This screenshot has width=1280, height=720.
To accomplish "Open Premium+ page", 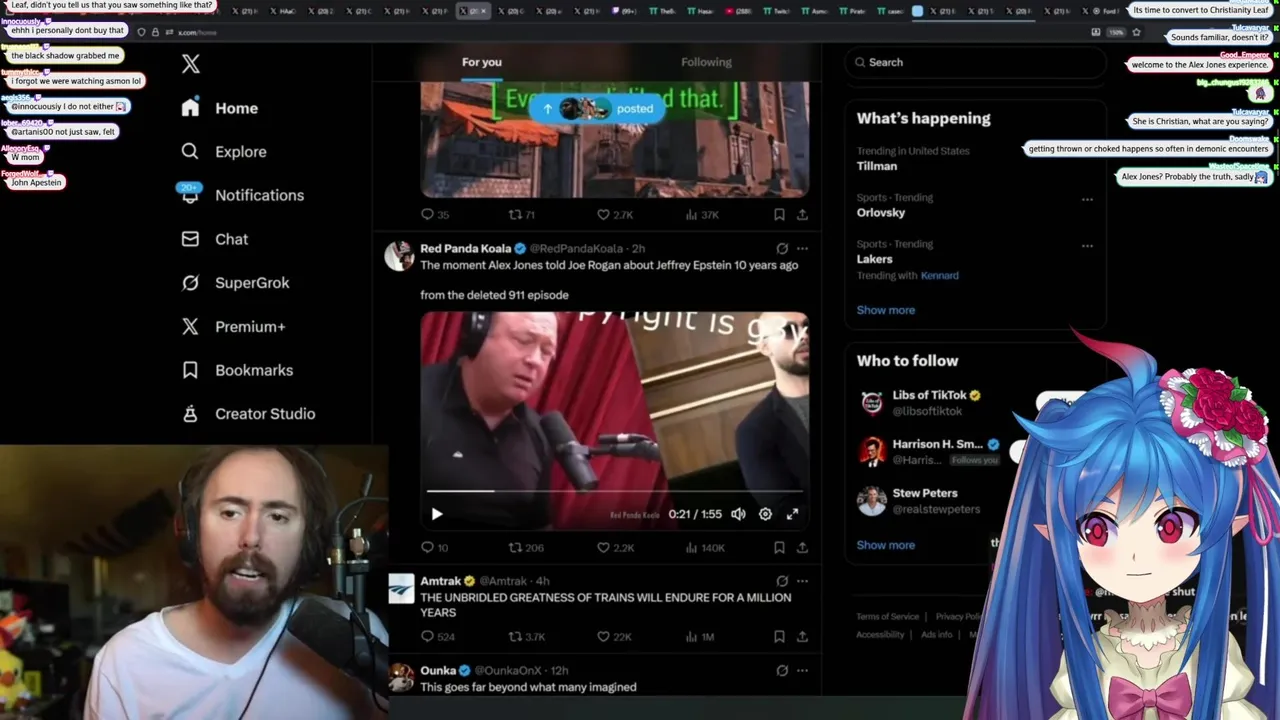I will click(233, 326).
